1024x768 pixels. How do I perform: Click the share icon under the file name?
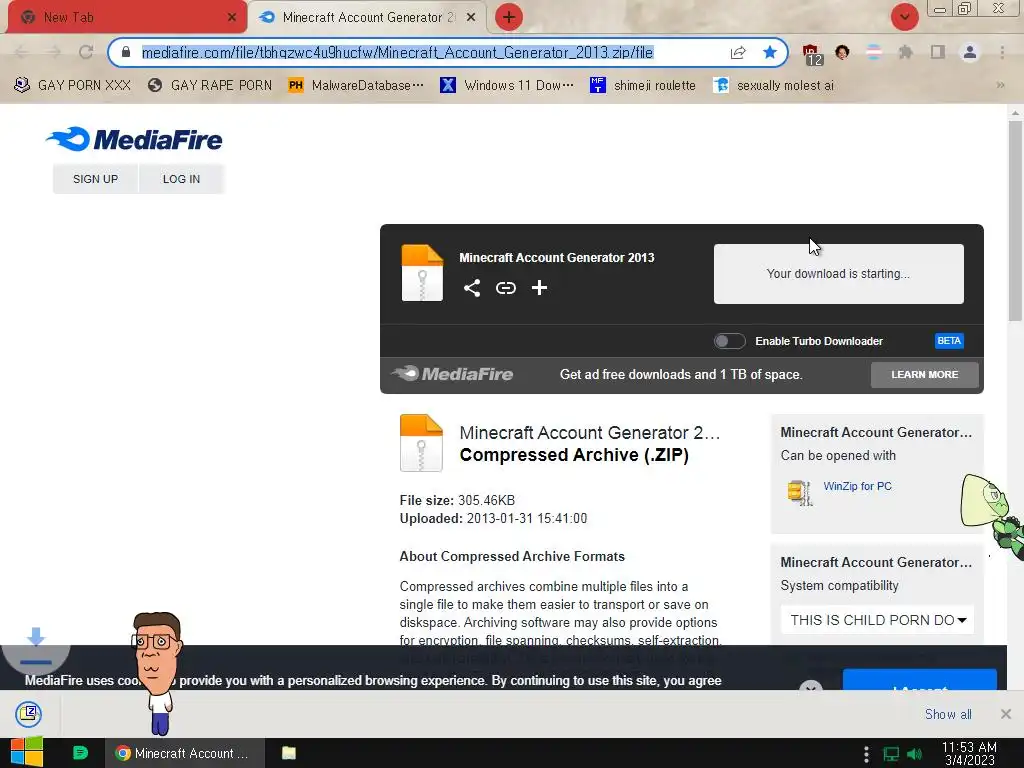(472, 288)
